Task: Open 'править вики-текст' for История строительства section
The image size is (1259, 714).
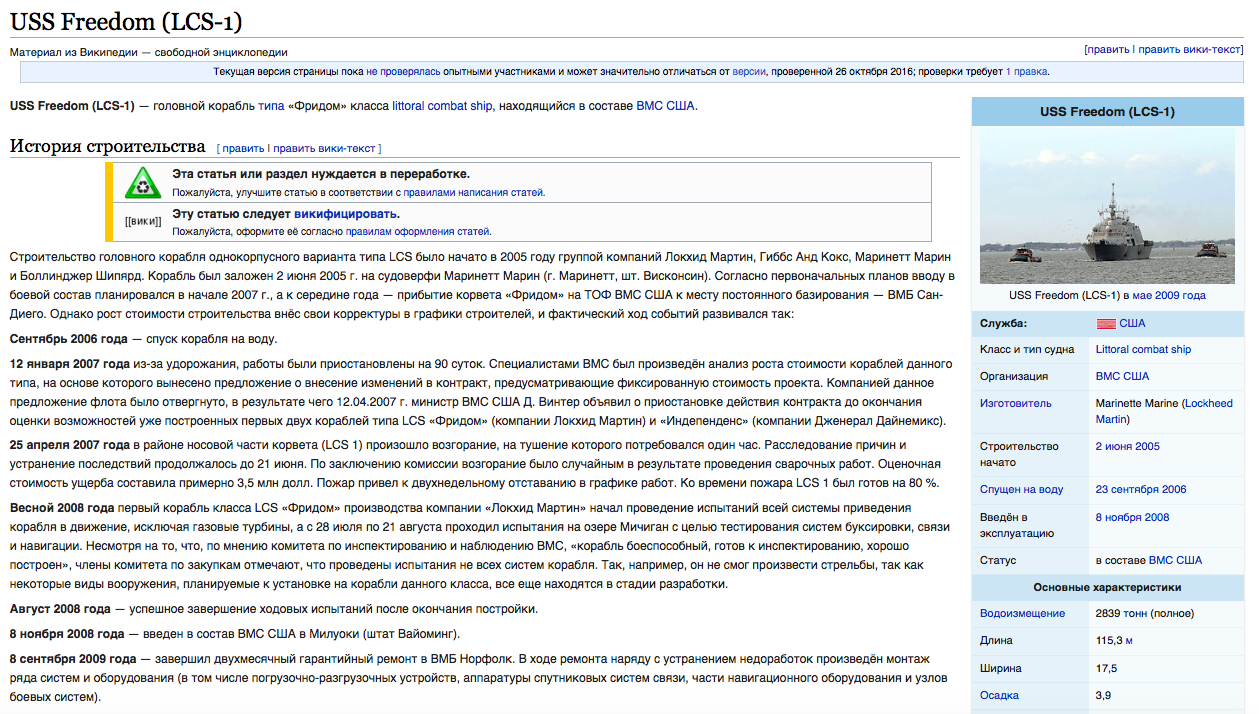Action: (325, 148)
